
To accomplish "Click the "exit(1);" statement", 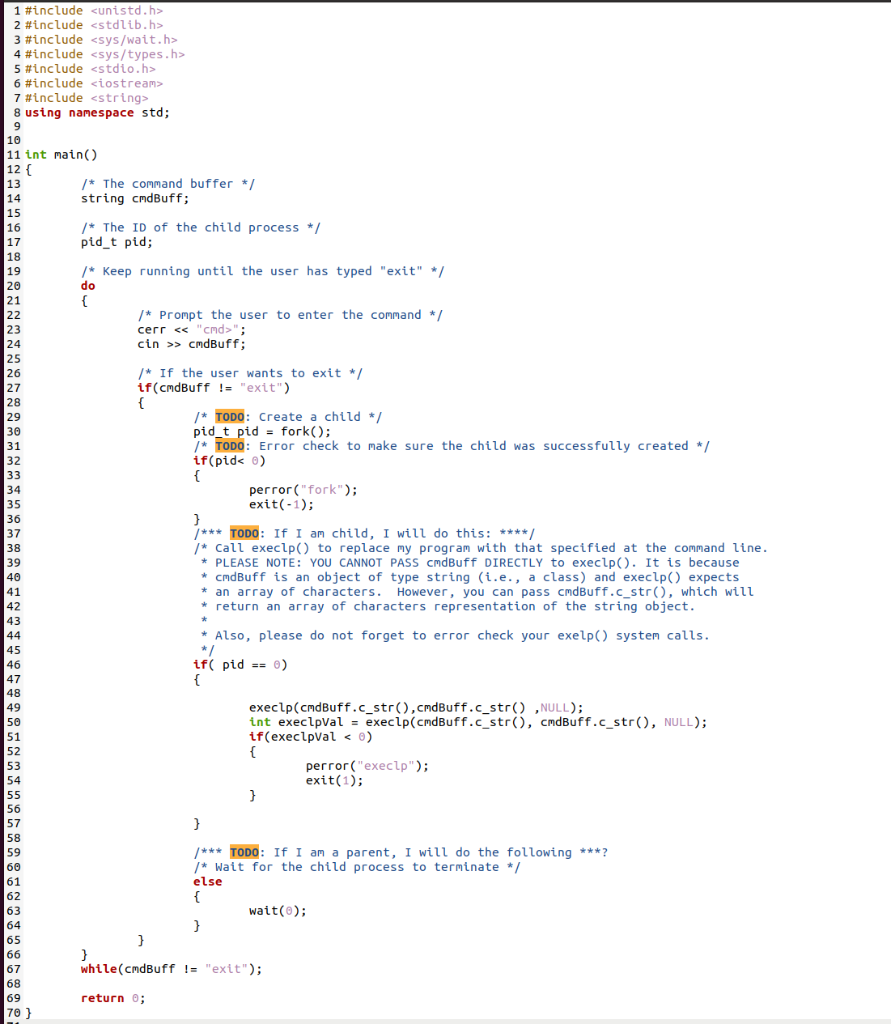I will point(334,780).
